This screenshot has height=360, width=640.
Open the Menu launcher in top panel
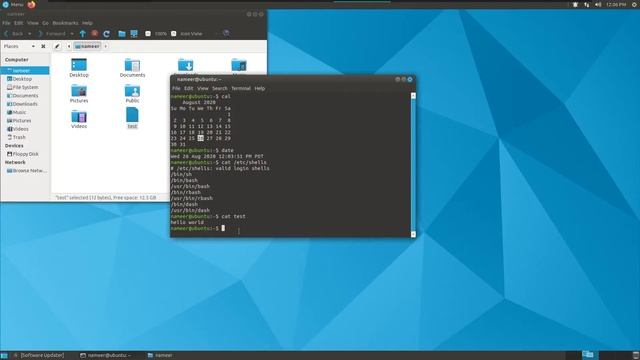[x=13, y=4]
